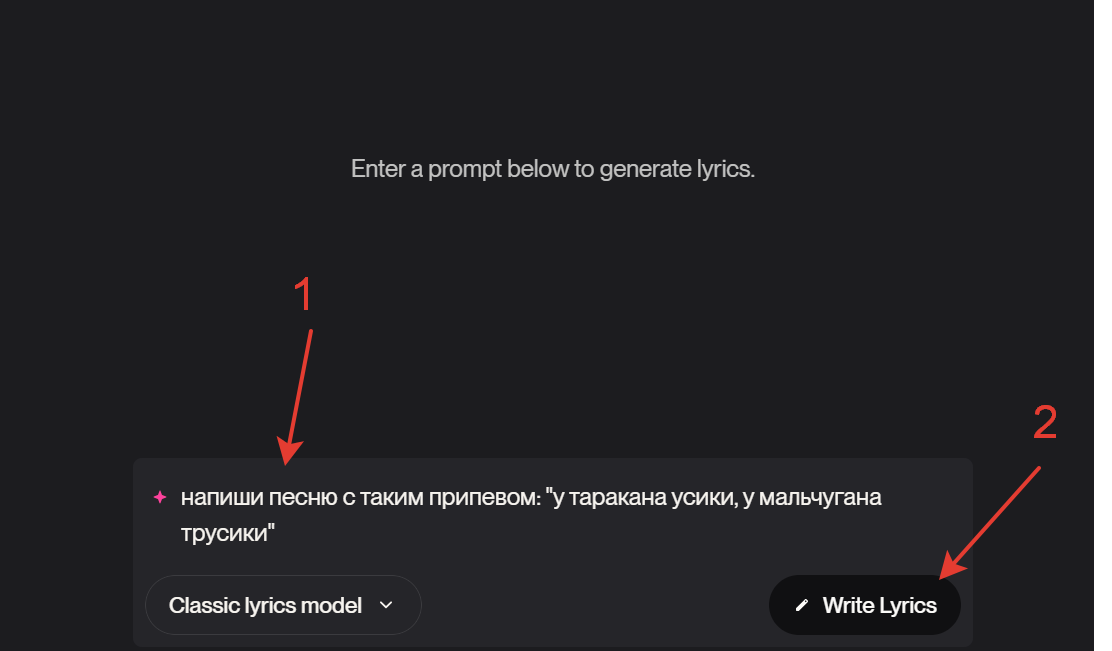Expand the chevron next to Classic lyrics model
Image resolution: width=1112 pixels, height=651 pixels.
pyautogui.click(x=386, y=605)
